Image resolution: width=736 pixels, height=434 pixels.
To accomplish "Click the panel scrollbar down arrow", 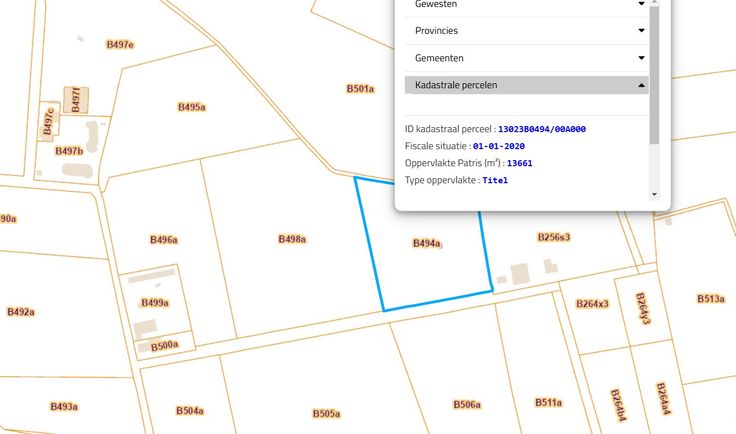I will click(654, 193).
